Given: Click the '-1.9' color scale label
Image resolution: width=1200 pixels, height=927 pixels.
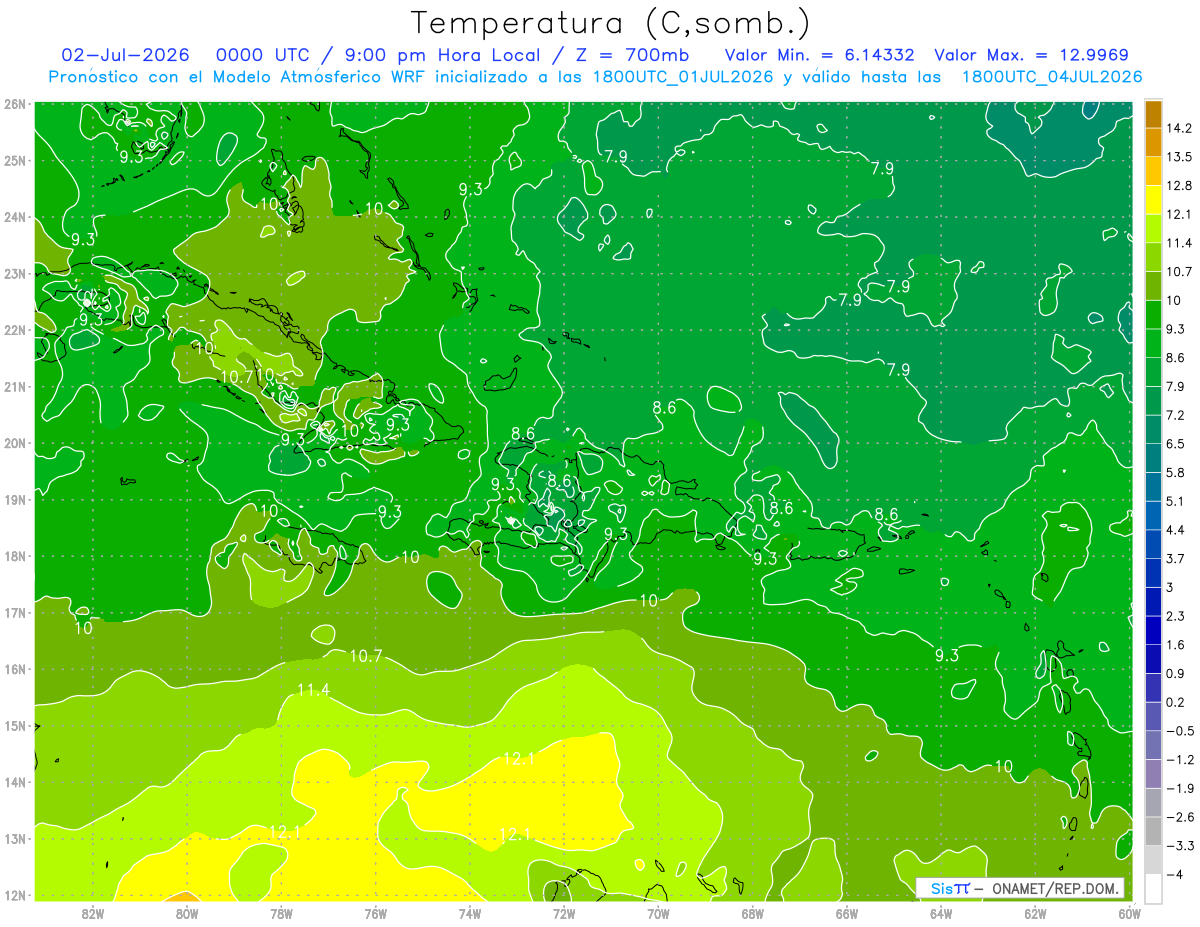Looking at the screenshot, I should 1180,789.
